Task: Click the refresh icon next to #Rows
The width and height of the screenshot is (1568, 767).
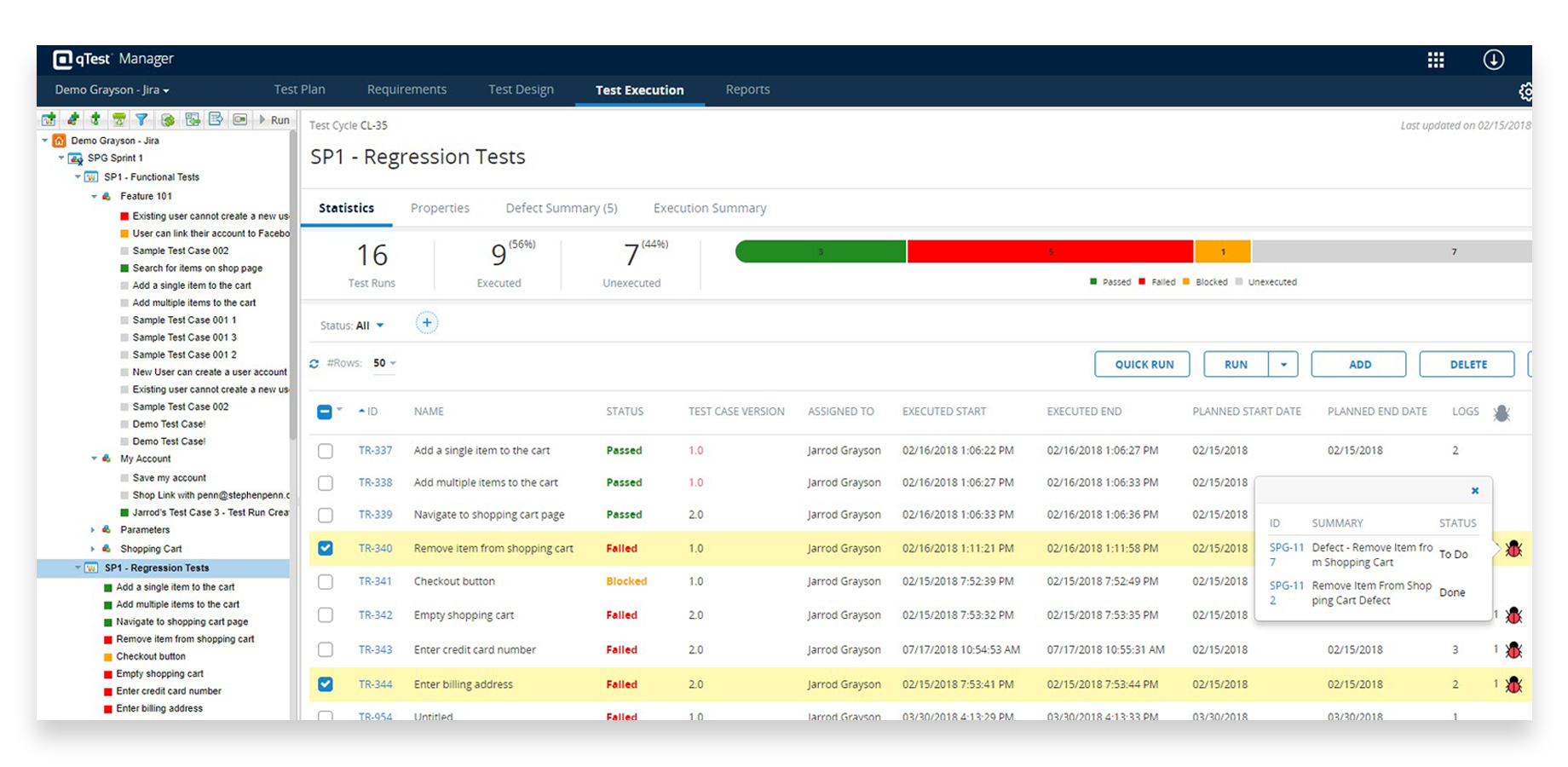Action: (314, 362)
